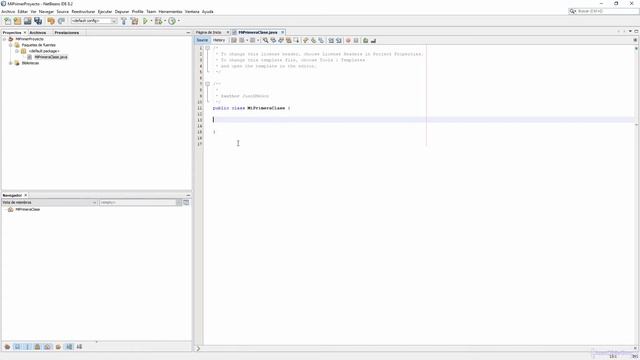The image size is (640, 360).
Task: Select MiPrimeraClase in the Navegador
Action: point(28,209)
